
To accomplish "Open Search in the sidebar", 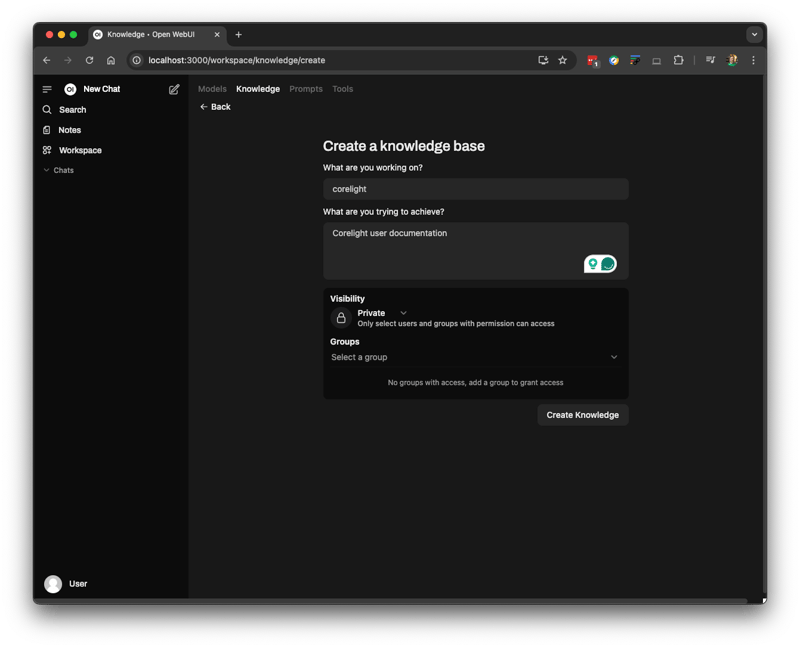I will pos(72,110).
